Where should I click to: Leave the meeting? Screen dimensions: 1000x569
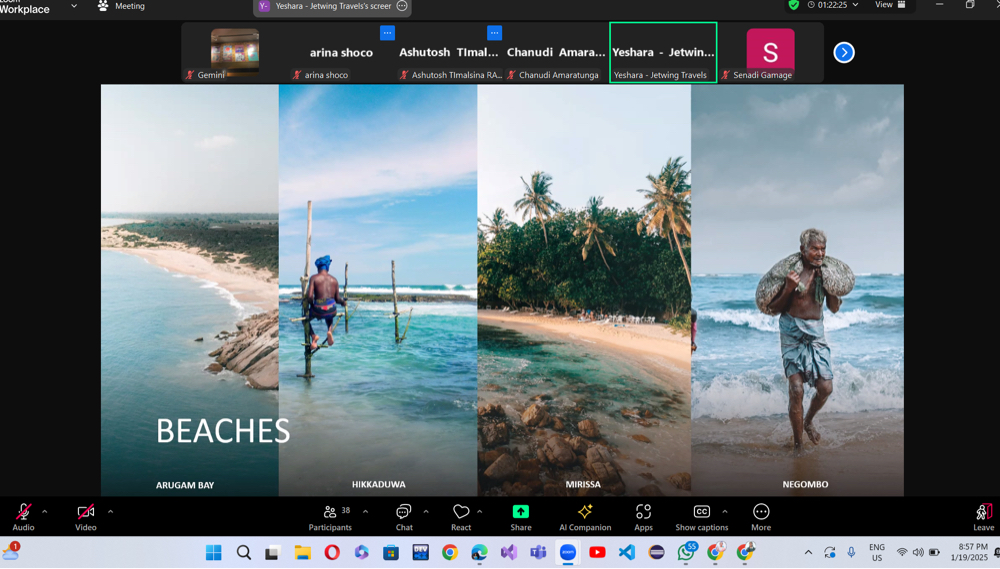(983, 516)
